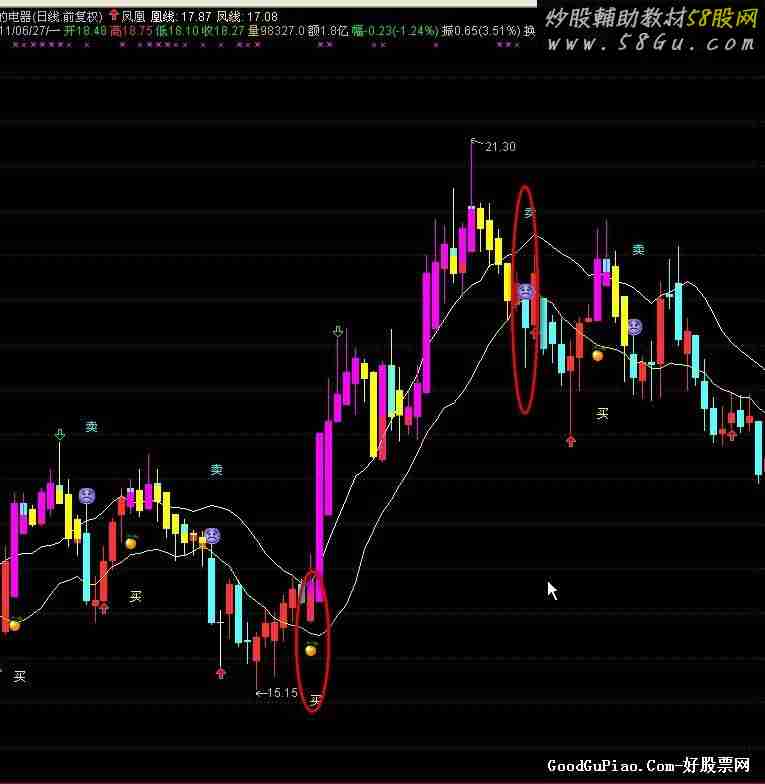Click the rightmost red up-arrow marker

[x=732, y=435]
